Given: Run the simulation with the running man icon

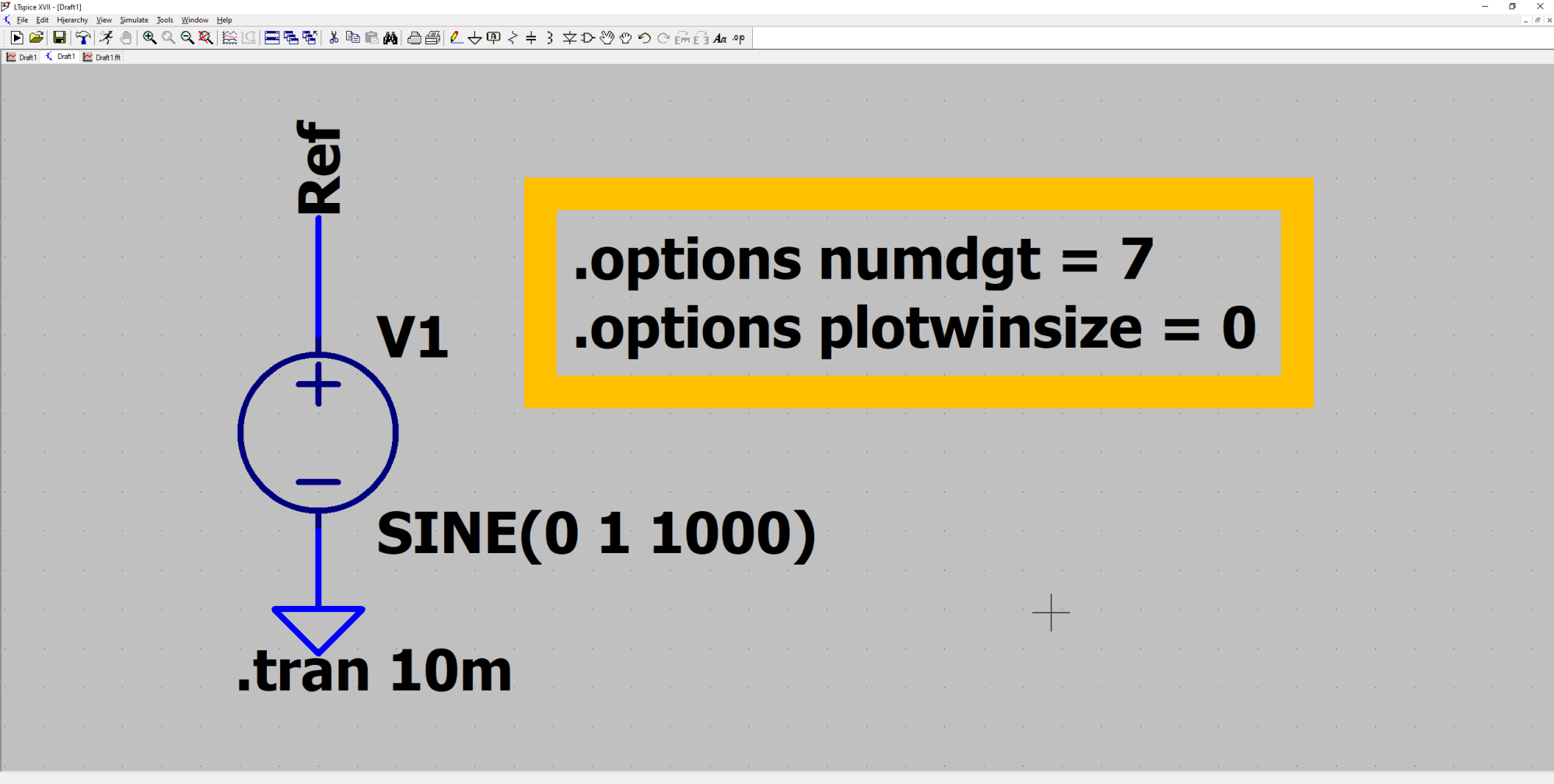Looking at the screenshot, I should pyautogui.click(x=107, y=37).
